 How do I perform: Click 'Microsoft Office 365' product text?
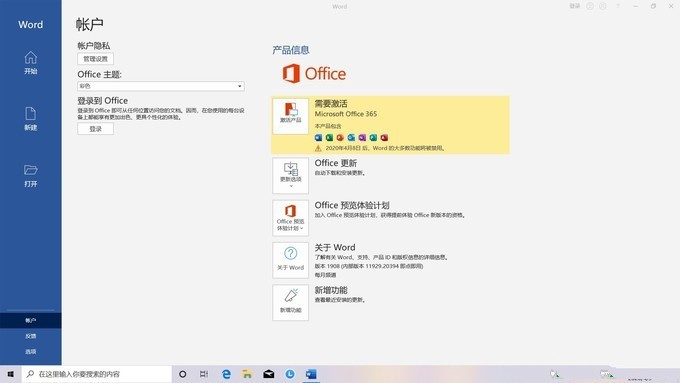[346, 114]
